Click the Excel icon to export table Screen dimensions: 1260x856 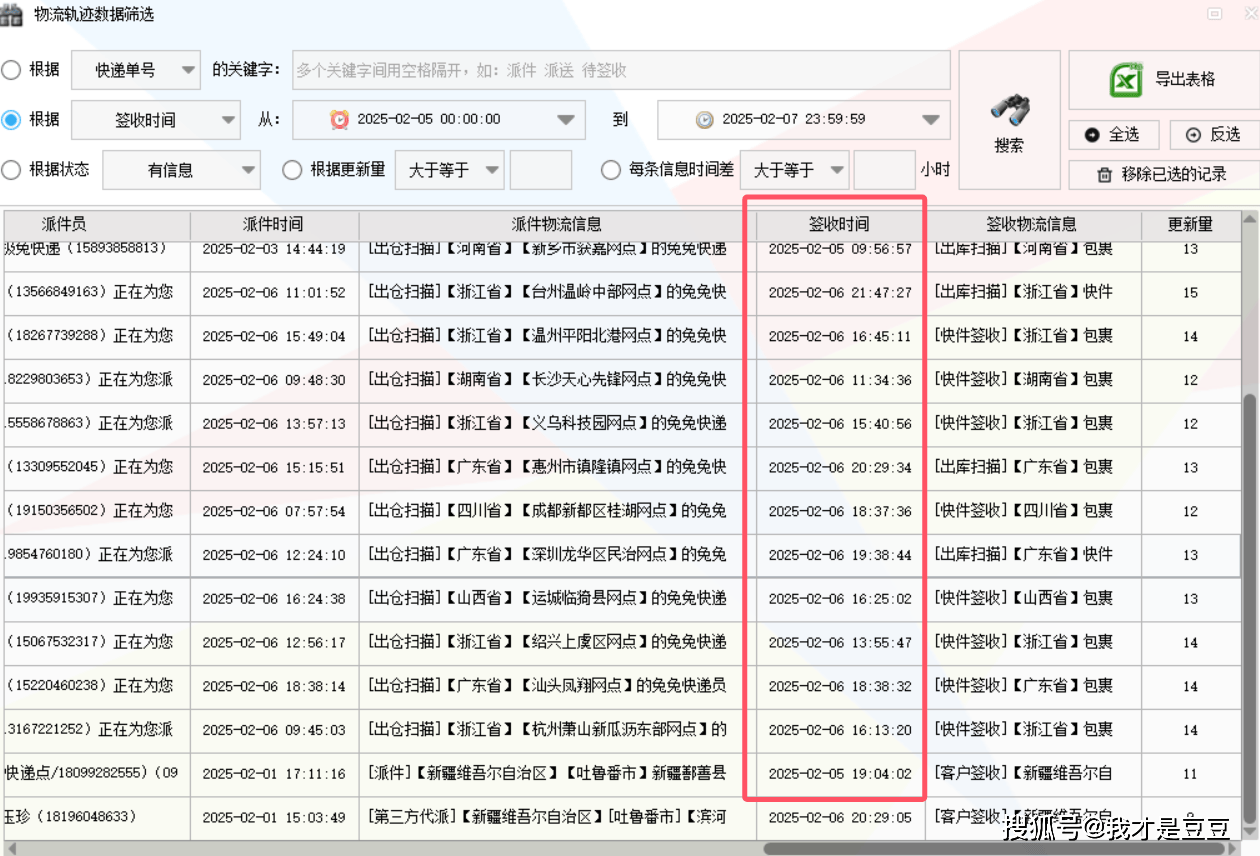pos(1127,80)
